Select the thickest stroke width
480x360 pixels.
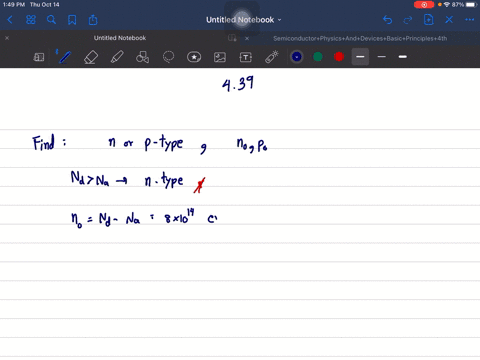point(403,57)
